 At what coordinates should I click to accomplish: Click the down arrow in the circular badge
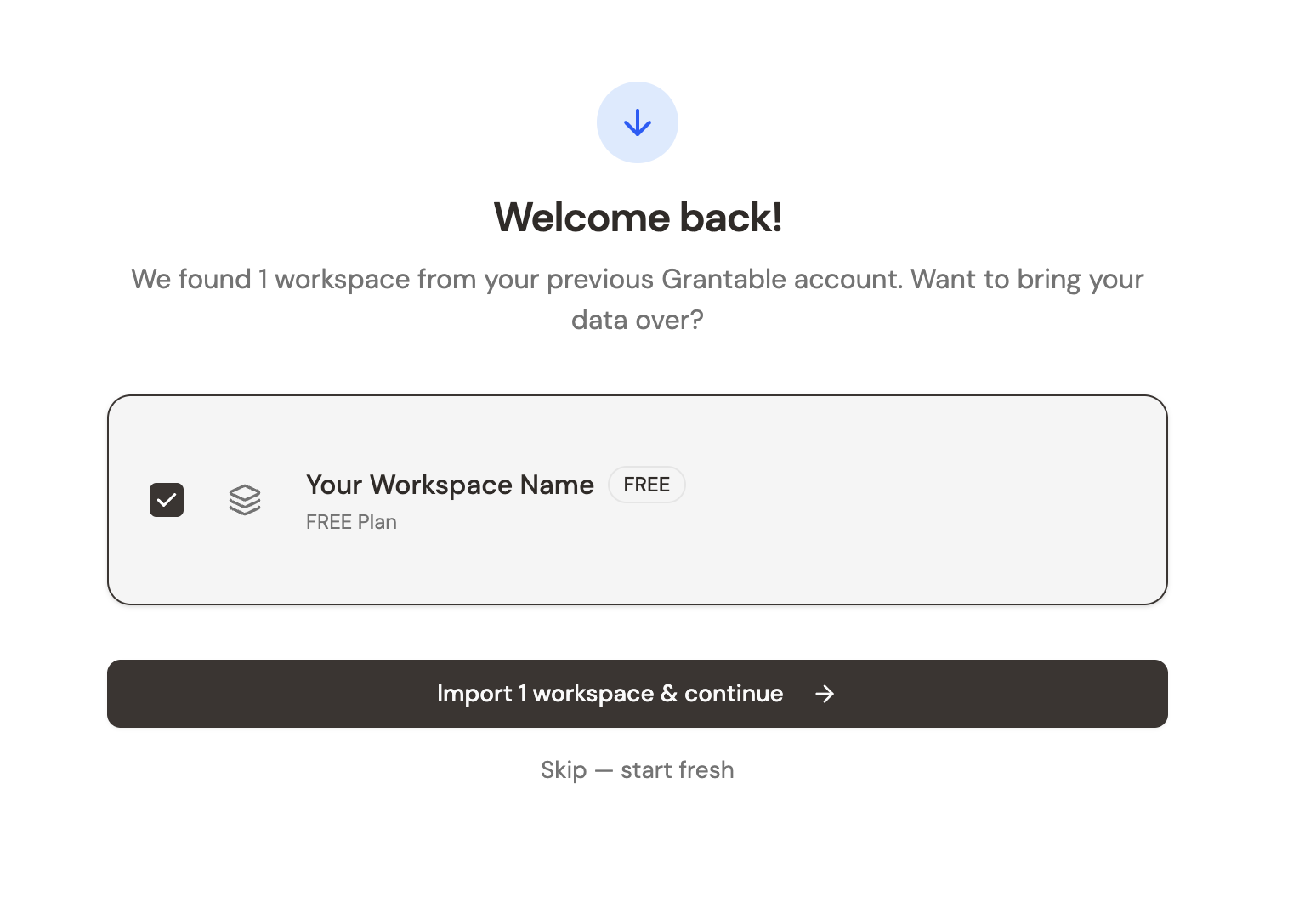point(637,122)
